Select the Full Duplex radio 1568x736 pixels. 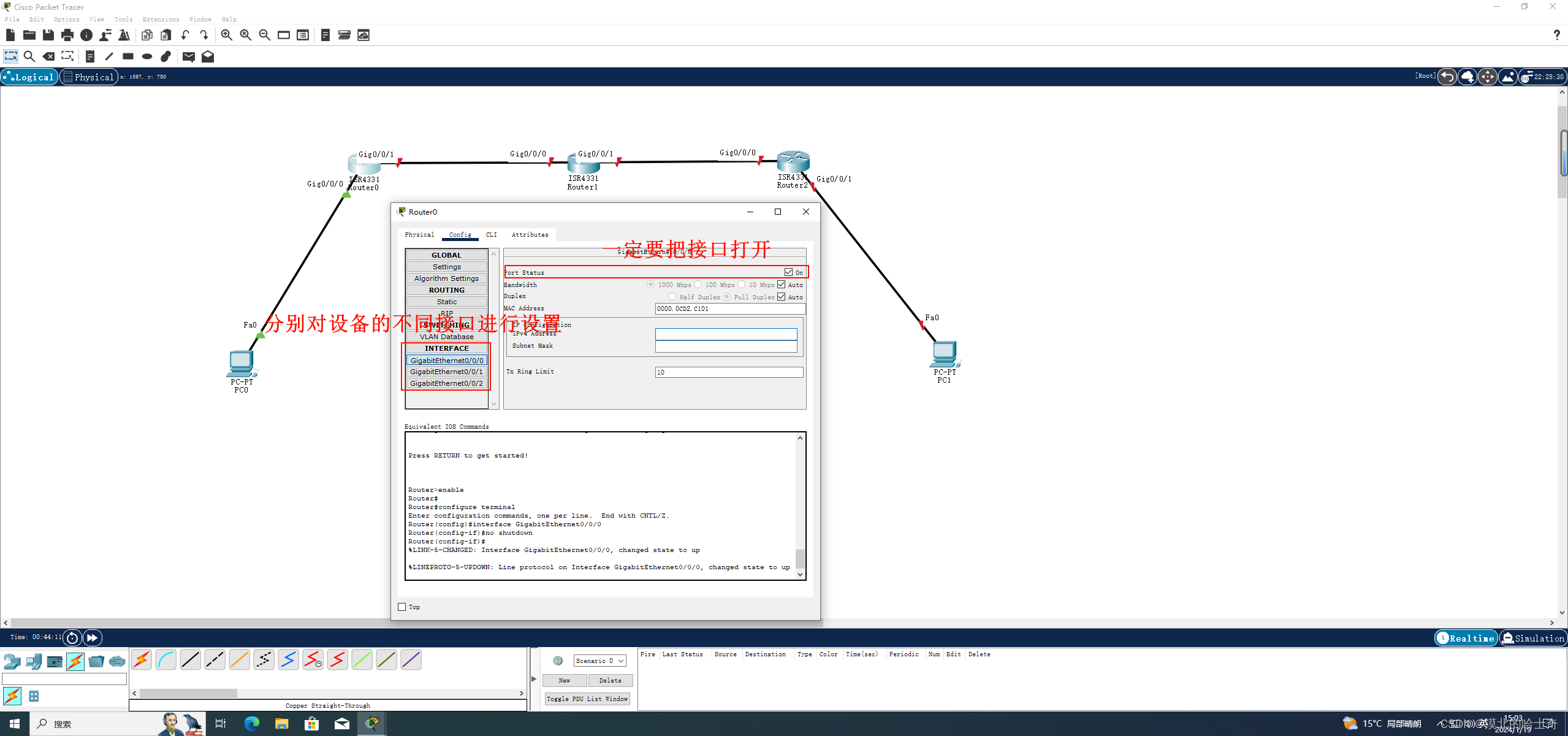pos(727,297)
